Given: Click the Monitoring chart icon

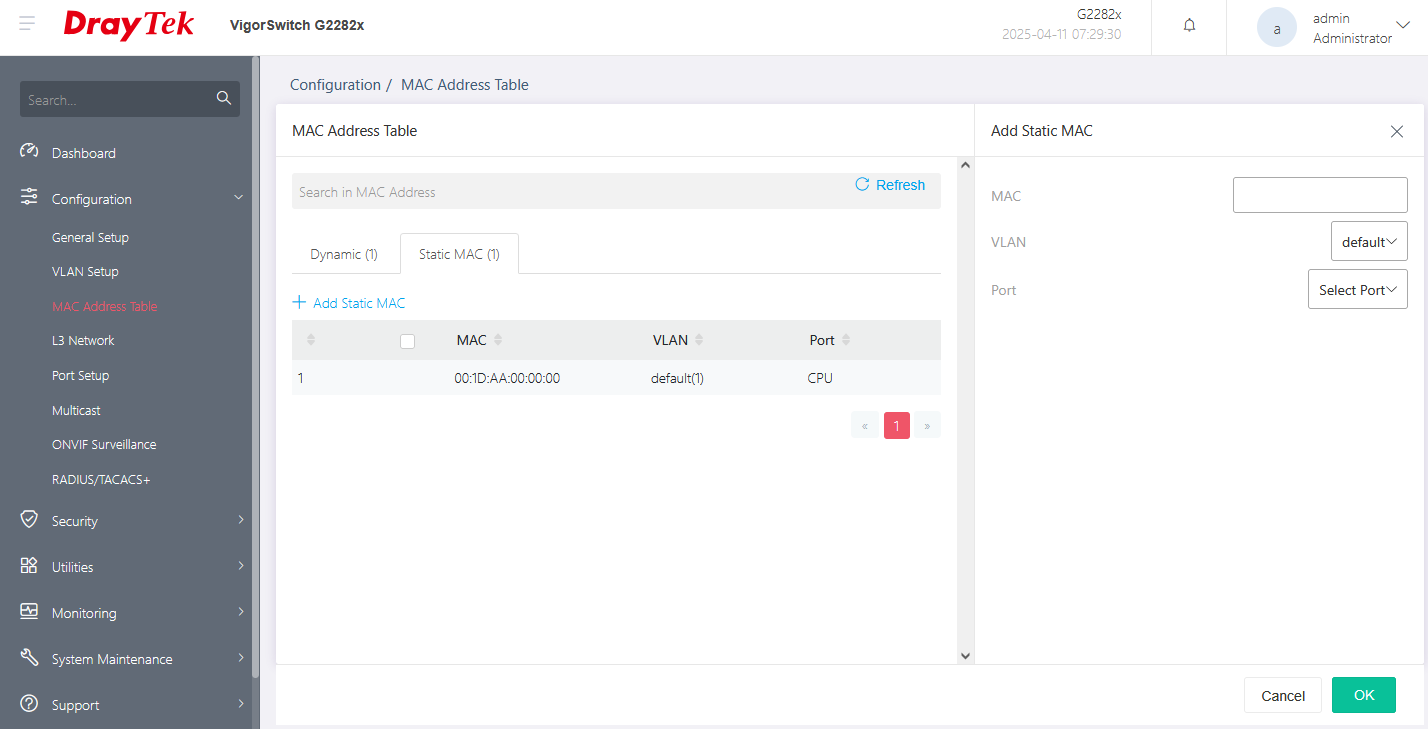Looking at the screenshot, I should [29, 612].
